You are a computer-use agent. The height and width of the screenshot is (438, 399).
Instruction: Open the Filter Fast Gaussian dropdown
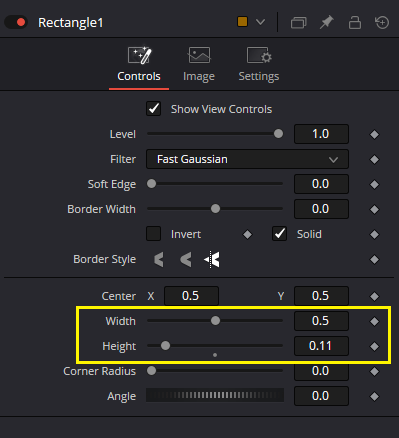click(x=247, y=159)
